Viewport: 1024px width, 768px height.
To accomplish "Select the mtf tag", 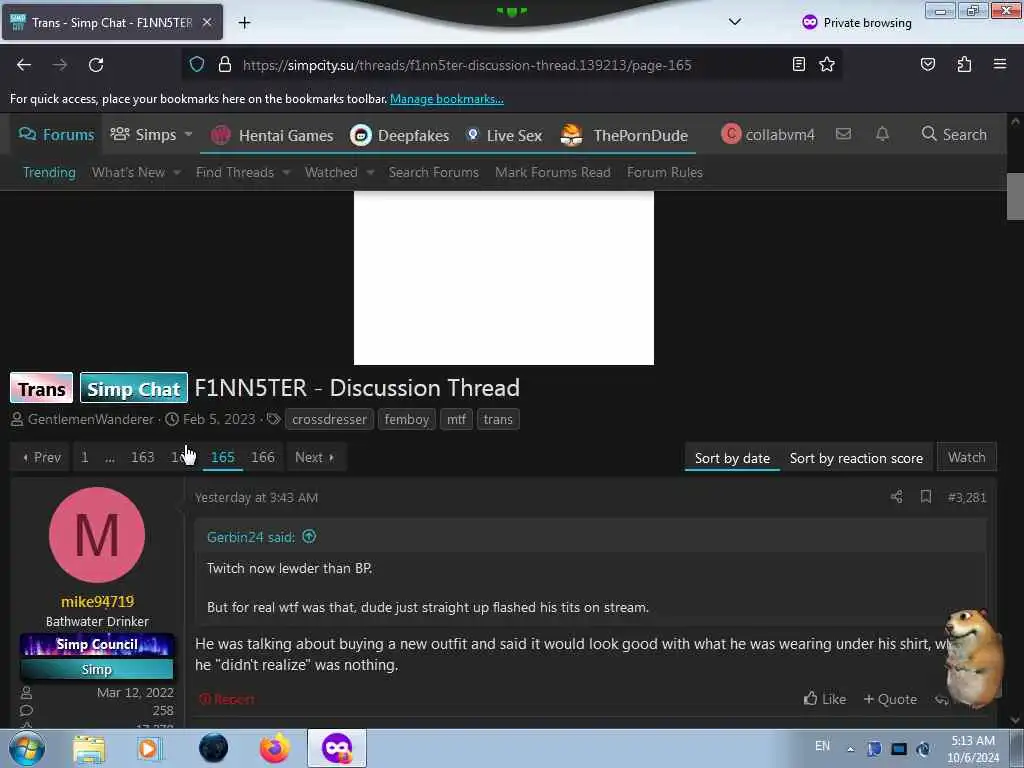I will (456, 419).
